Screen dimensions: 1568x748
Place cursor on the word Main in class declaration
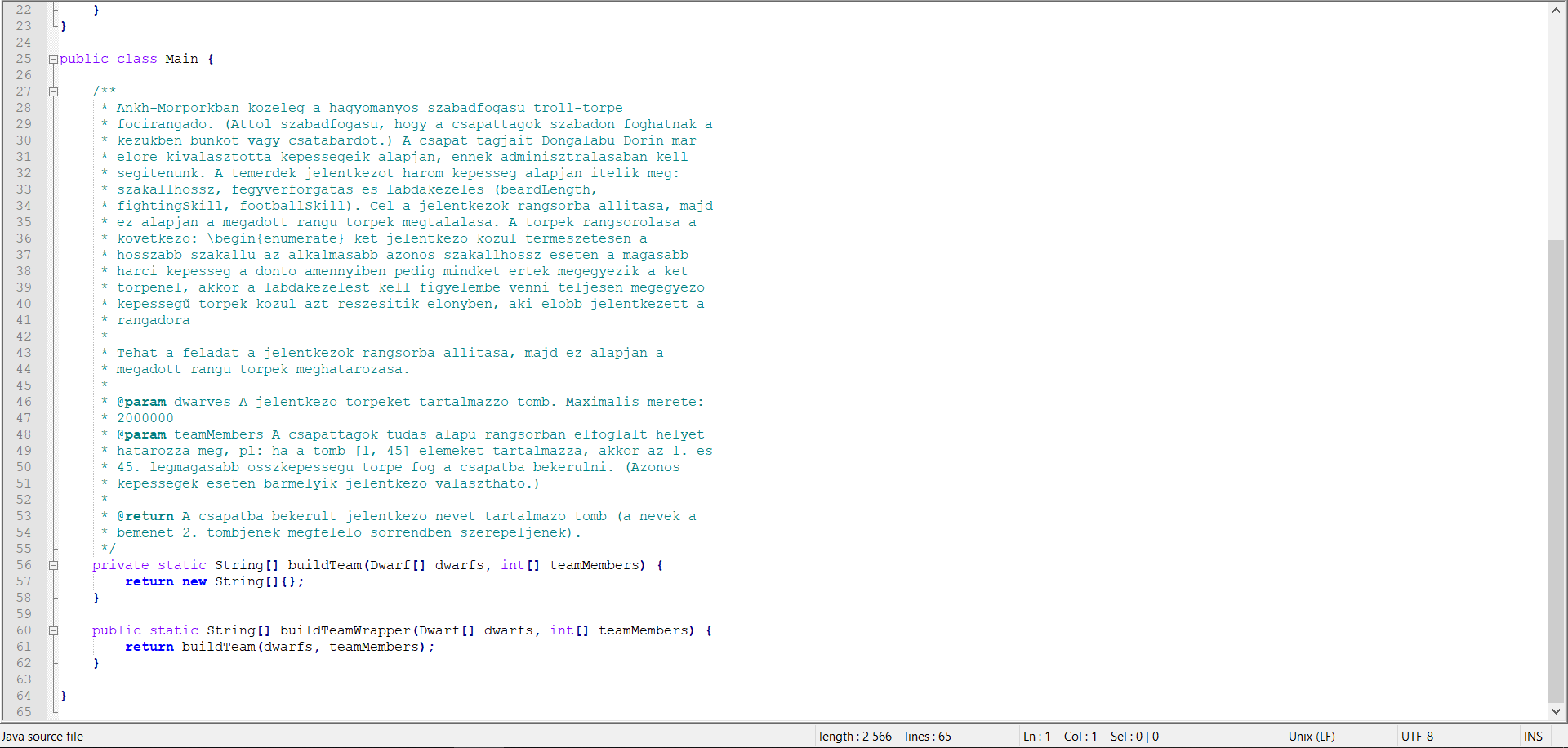tap(181, 59)
